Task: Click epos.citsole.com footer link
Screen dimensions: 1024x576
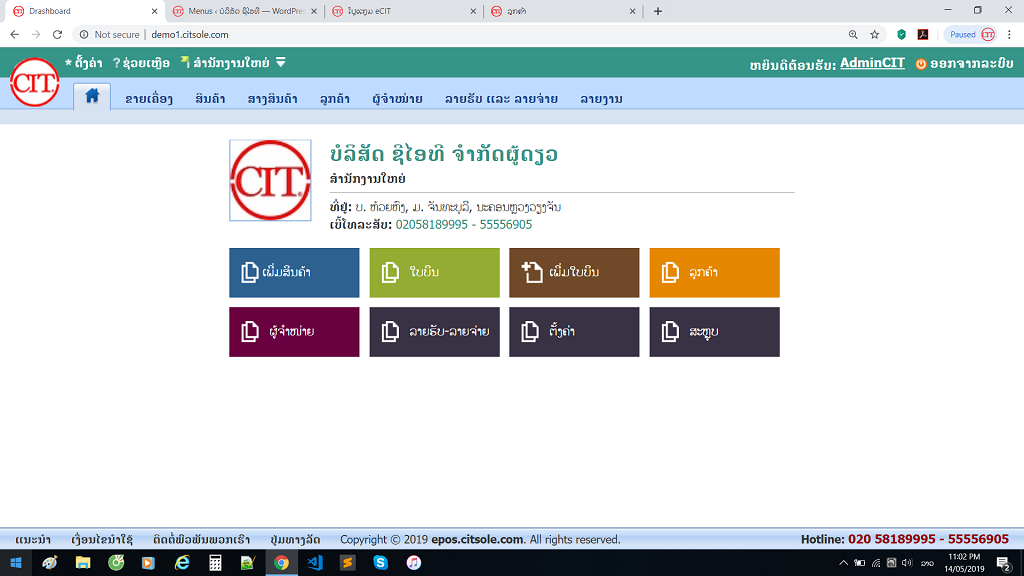Action: pyautogui.click(x=477, y=539)
